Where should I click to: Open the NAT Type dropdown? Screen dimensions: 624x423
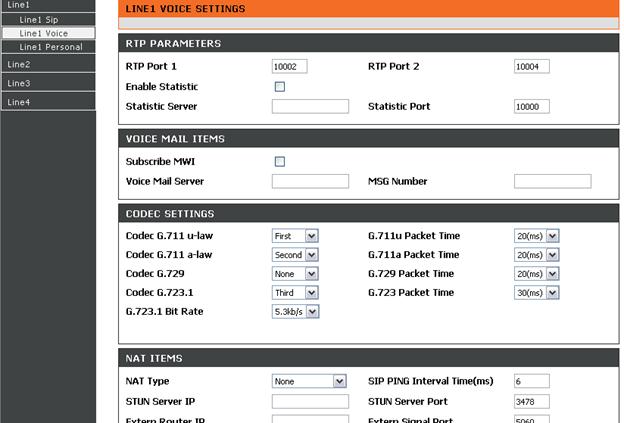pos(309,381)
